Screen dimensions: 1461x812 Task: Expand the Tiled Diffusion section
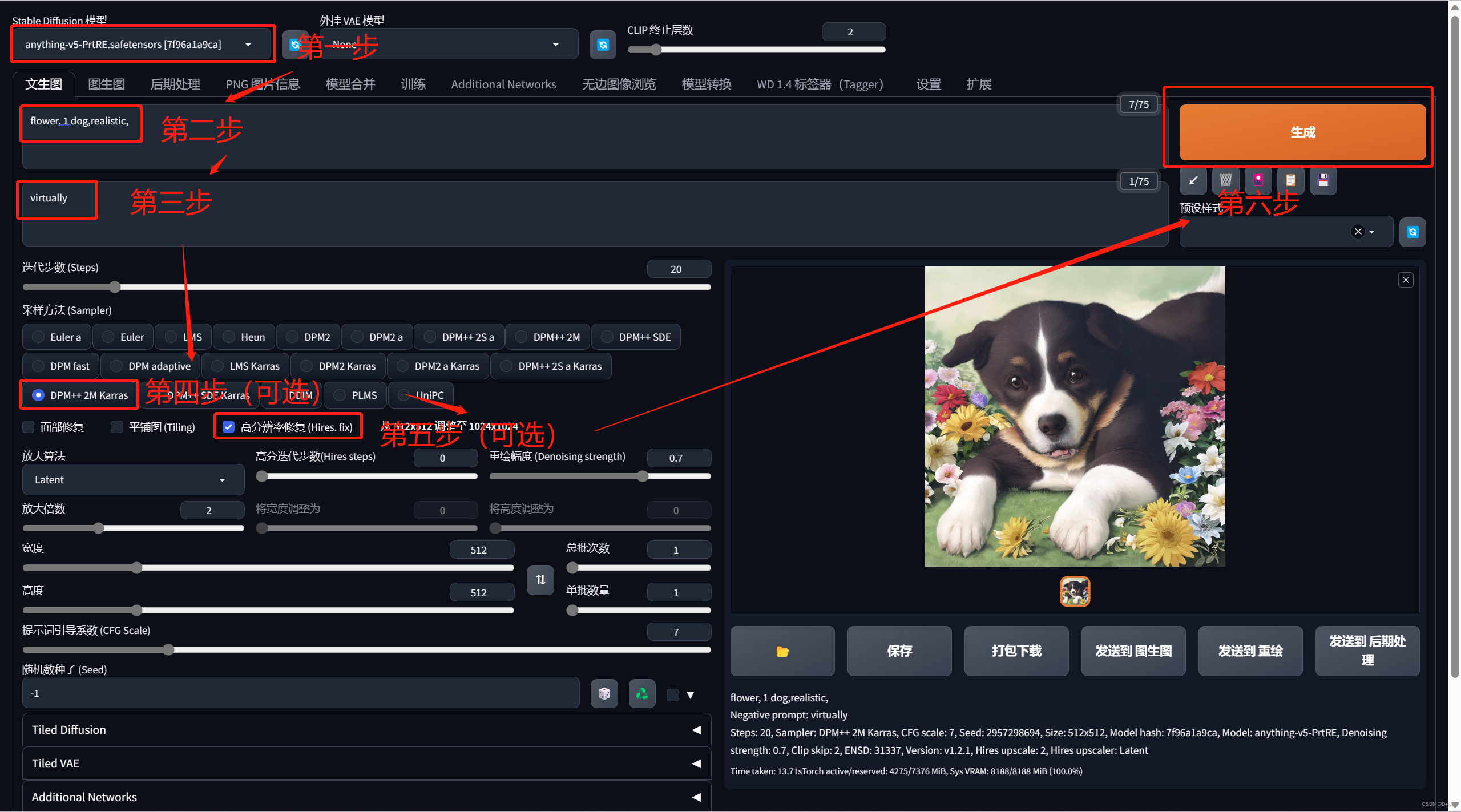(366, 730)
